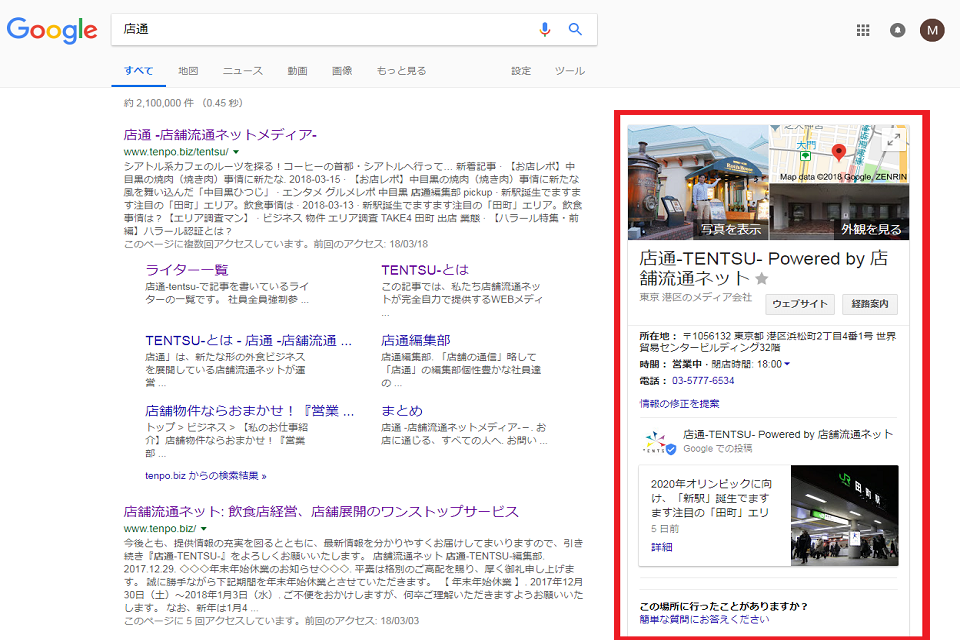Click 詳細 link in the post

pyautogui.click(x=661, y=547)
